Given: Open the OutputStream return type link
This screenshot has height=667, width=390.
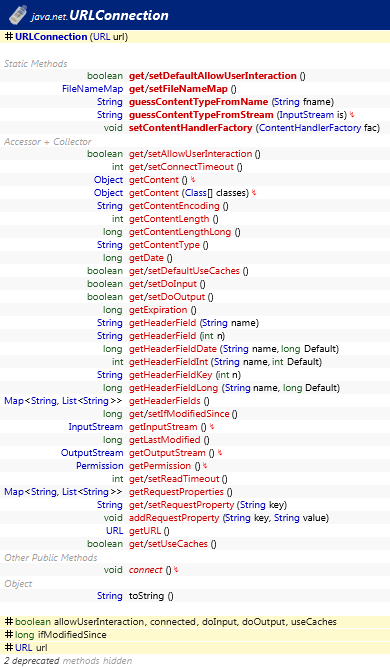Looking at the screenshot, I should 92,453.
